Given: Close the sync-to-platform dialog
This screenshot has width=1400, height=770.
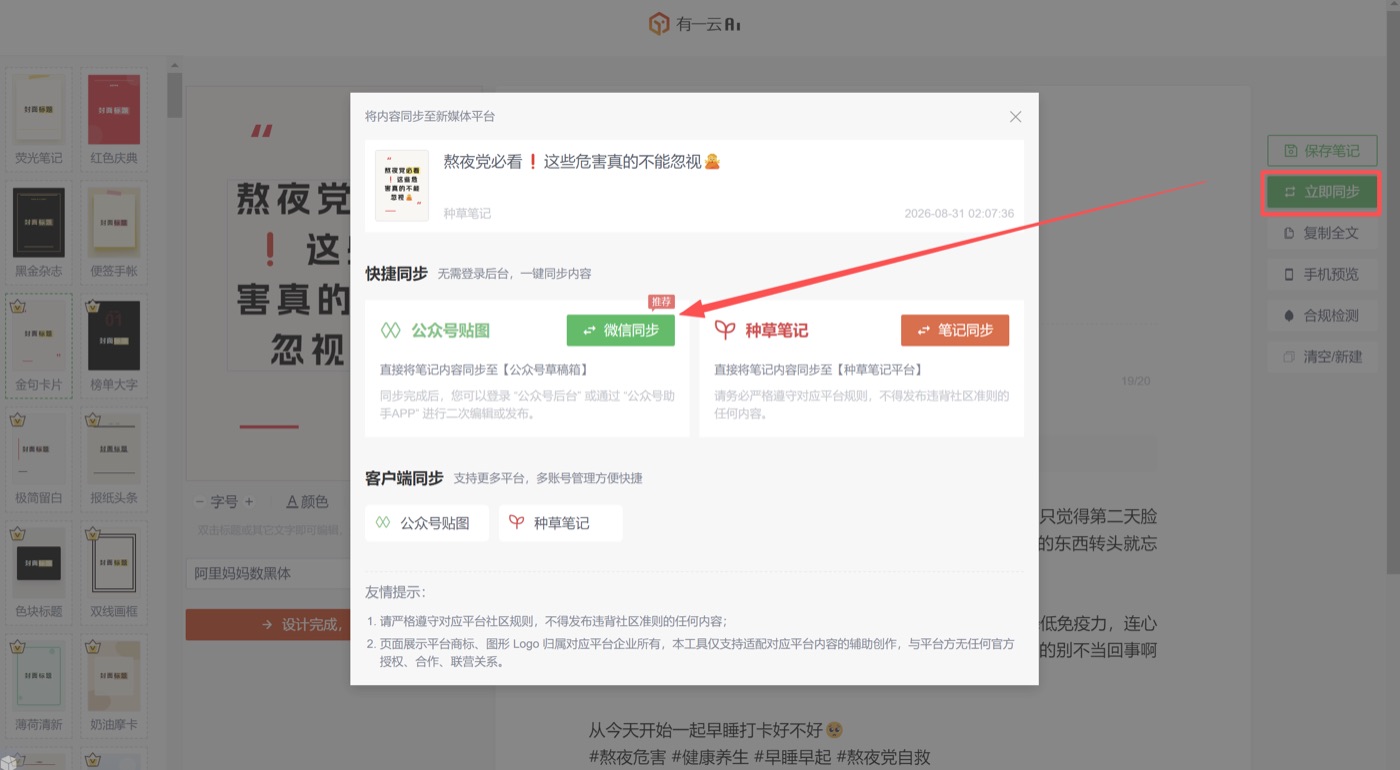Looking at the screenshot, I should pyautogui.click(x=1015, y=117).
